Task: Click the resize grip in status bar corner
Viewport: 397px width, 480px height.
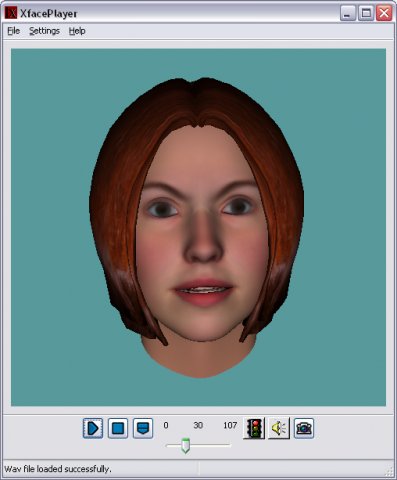Action: [x=389, y=471]
